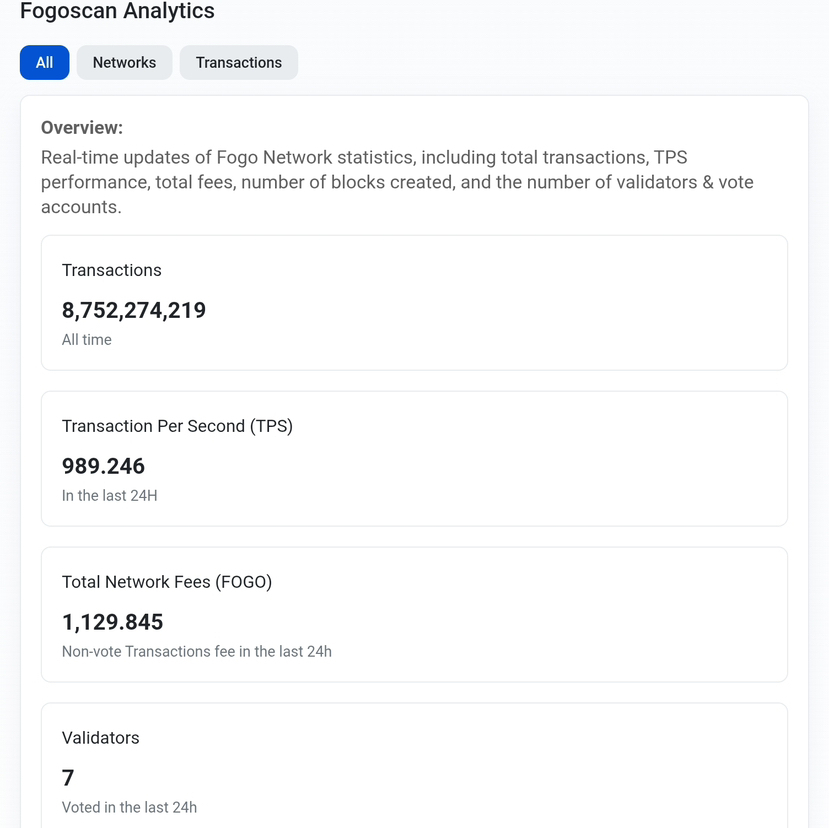This screenshot has width=829, height=828.
Task: Select the All filter tab
Action: (44, 62)
